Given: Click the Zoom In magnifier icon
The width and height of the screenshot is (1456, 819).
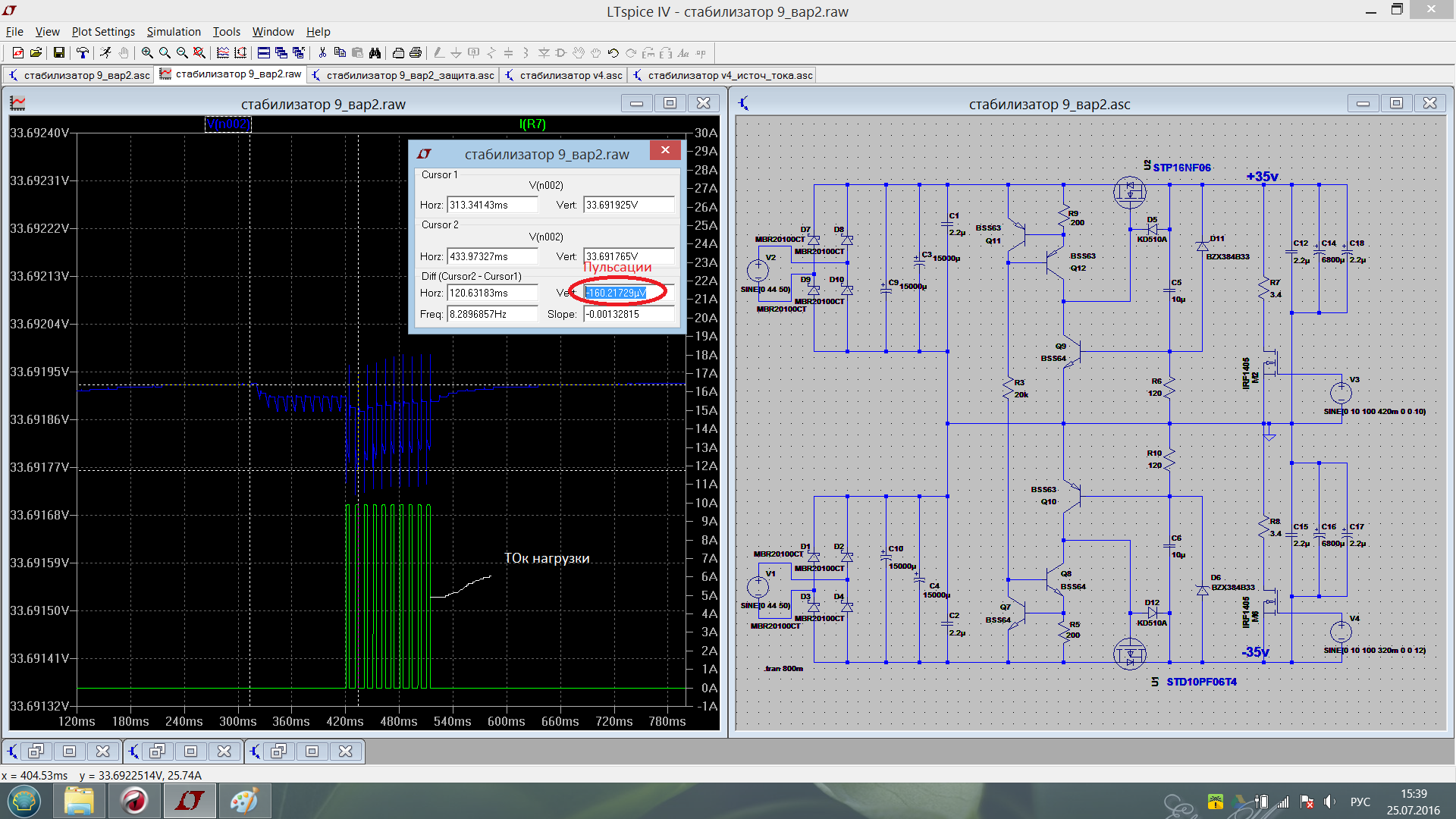Looking at the screenshot, I should 147,53.
